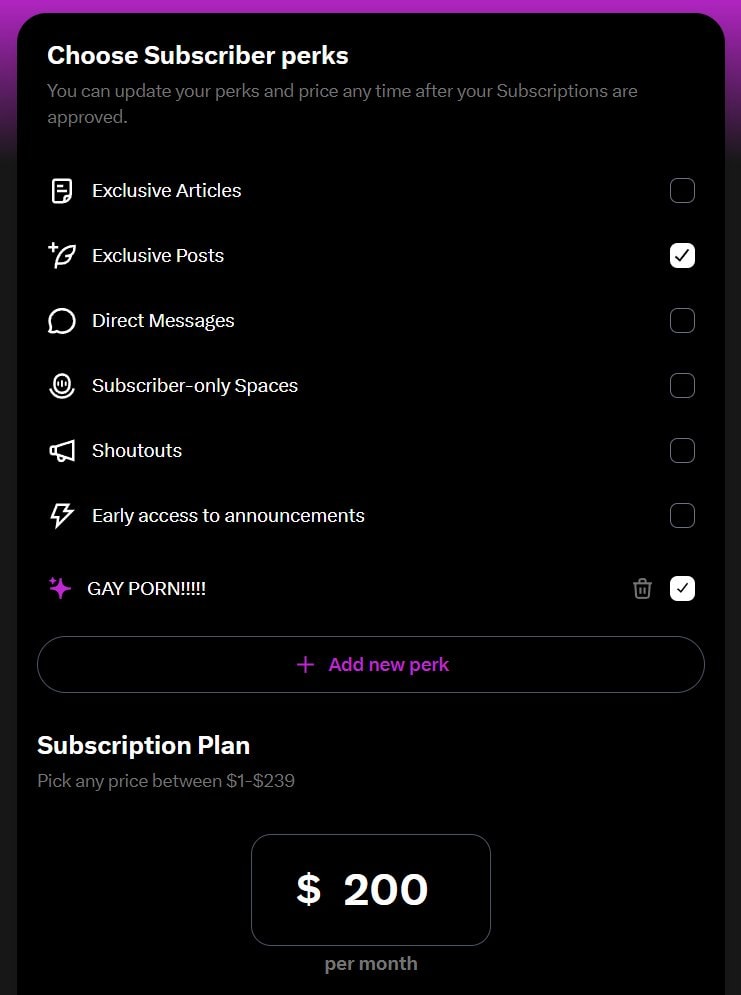The height and width of the screenshot is (995, 741).
Task: Click the lightning bolt early access icon
Action: point(62,516)
